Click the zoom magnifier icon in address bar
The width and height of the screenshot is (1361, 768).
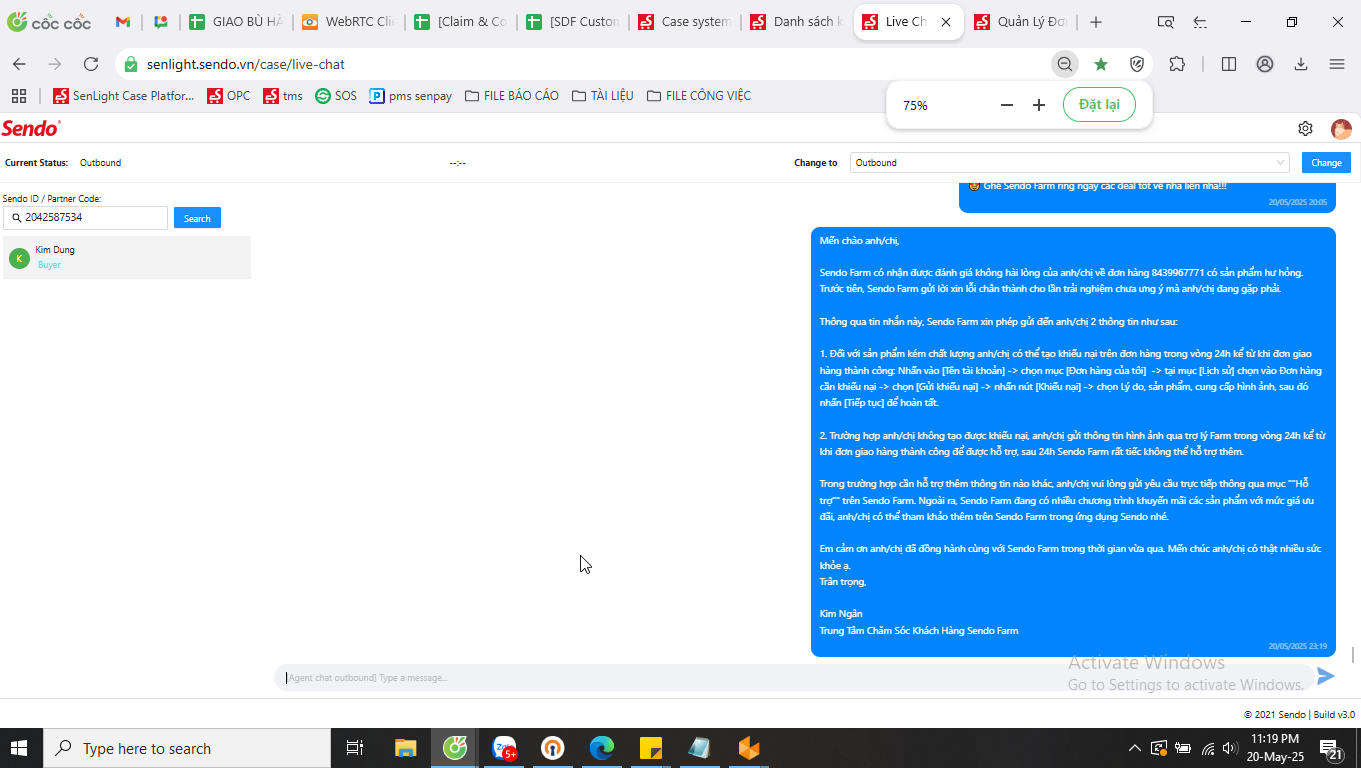click(1065, 64)
